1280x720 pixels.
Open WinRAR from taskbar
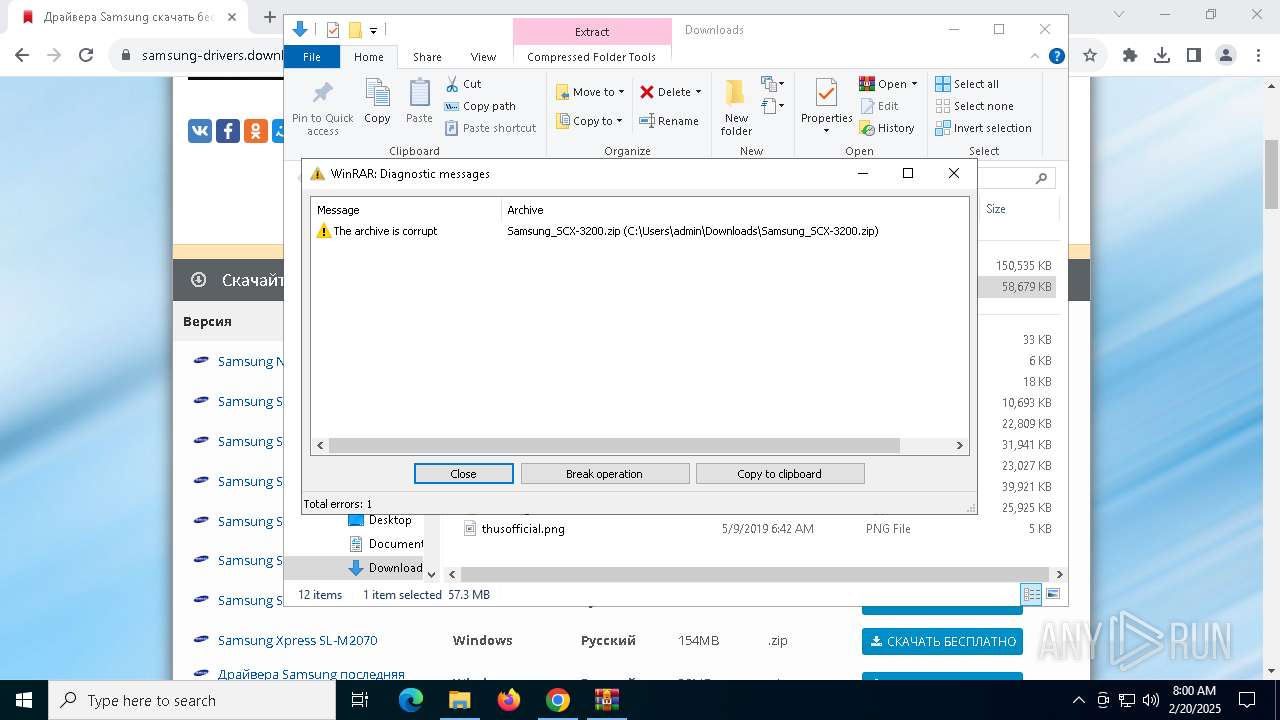coord(606,700)
